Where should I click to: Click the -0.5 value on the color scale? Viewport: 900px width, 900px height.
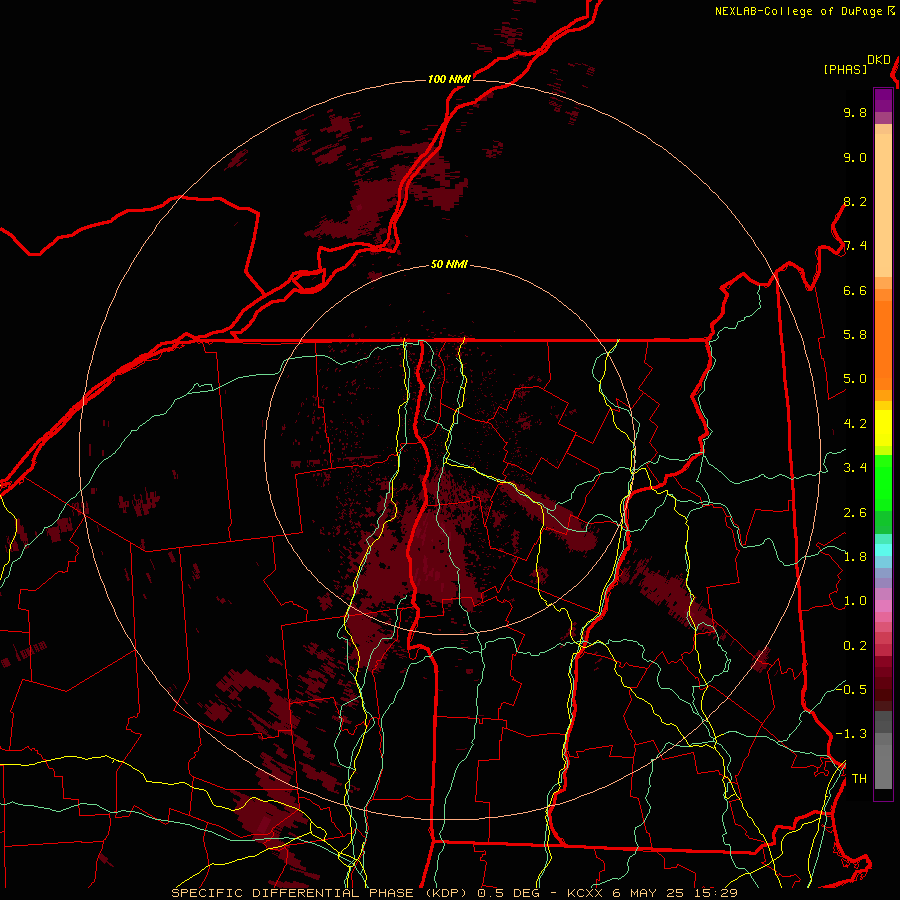(852, 689)
